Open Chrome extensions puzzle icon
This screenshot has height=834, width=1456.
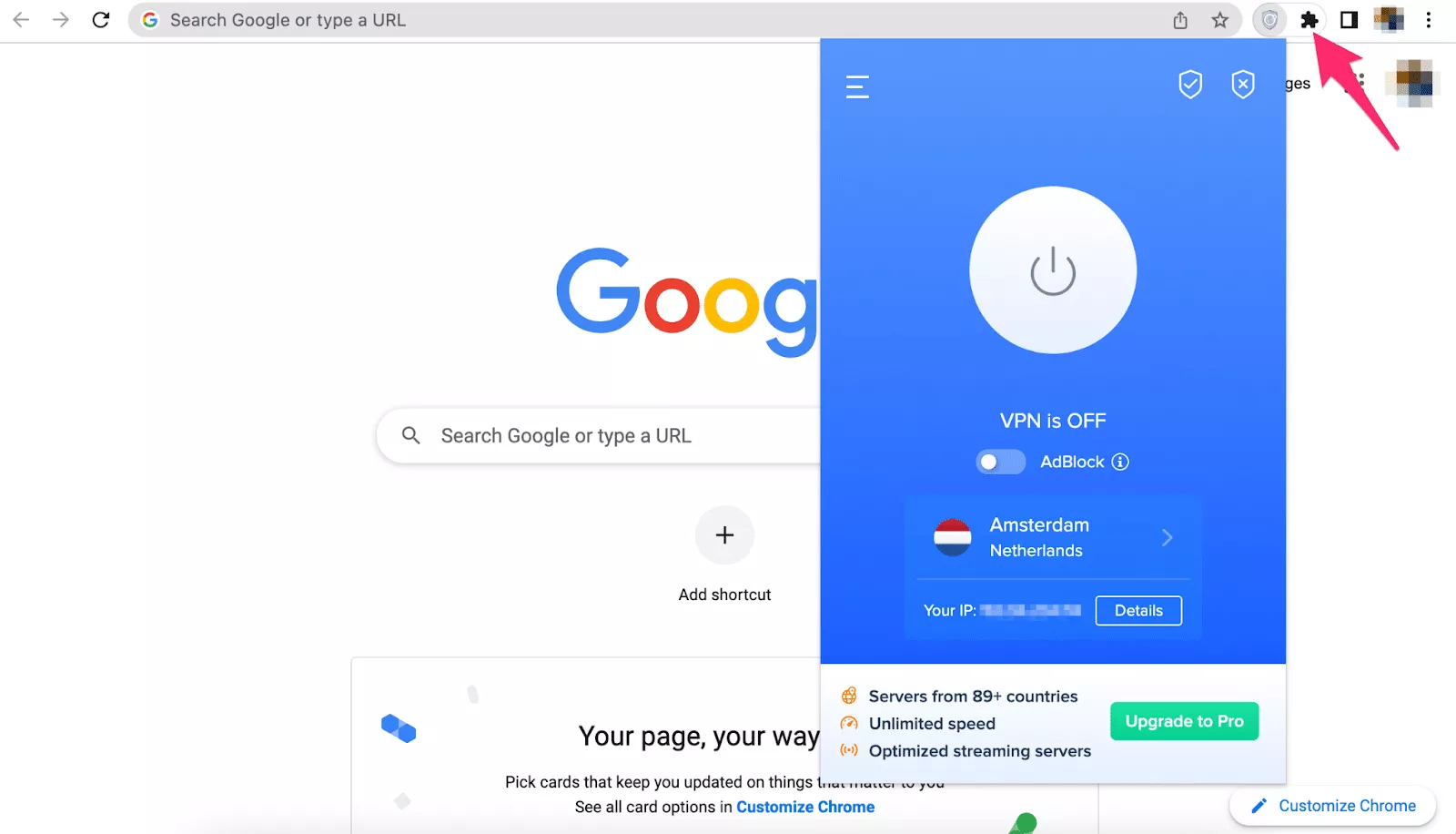click(x=1309, y=20)
